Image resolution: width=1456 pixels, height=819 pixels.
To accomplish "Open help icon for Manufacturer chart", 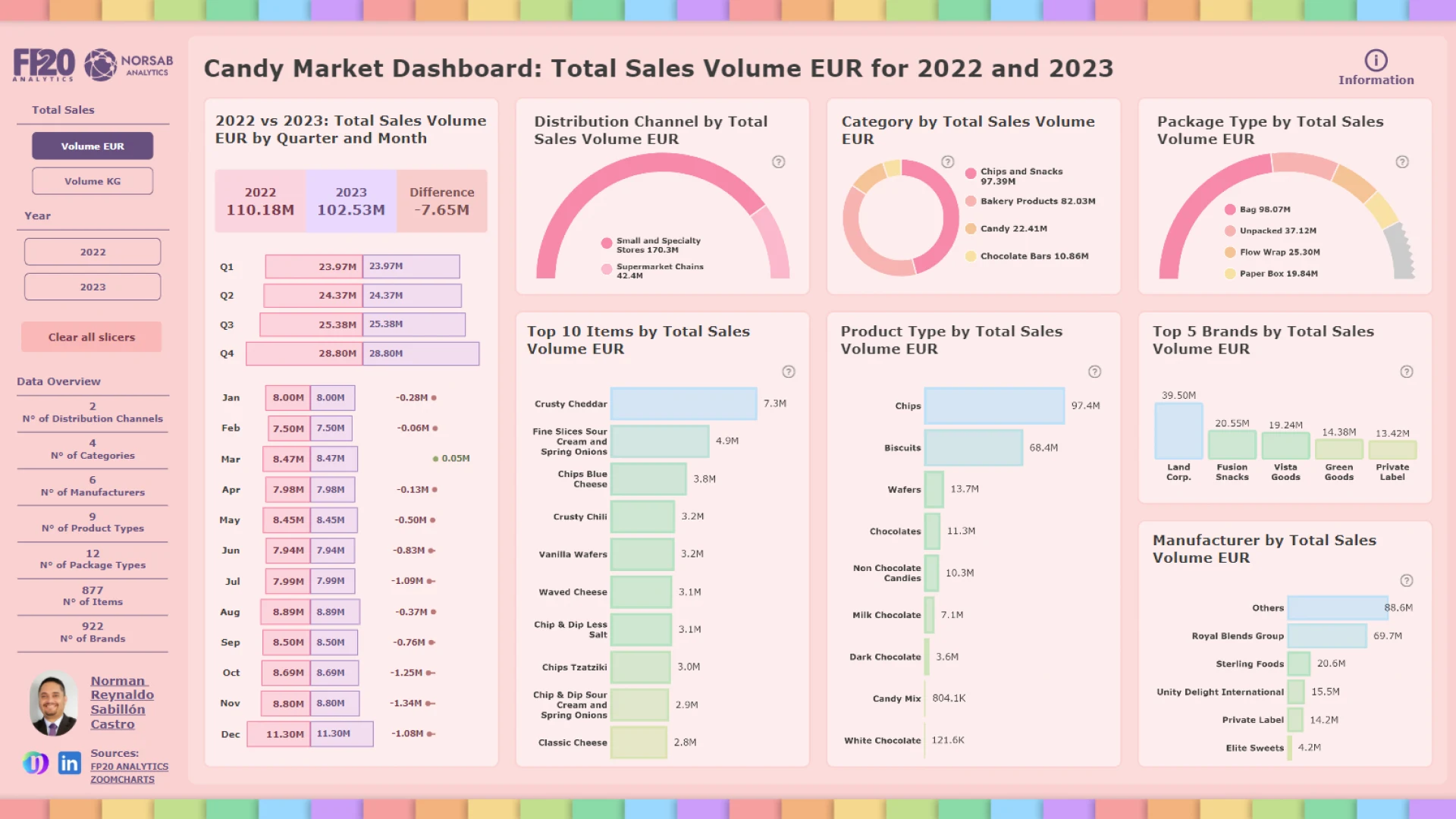I will pyautogui.click(x=1407, y=581).
